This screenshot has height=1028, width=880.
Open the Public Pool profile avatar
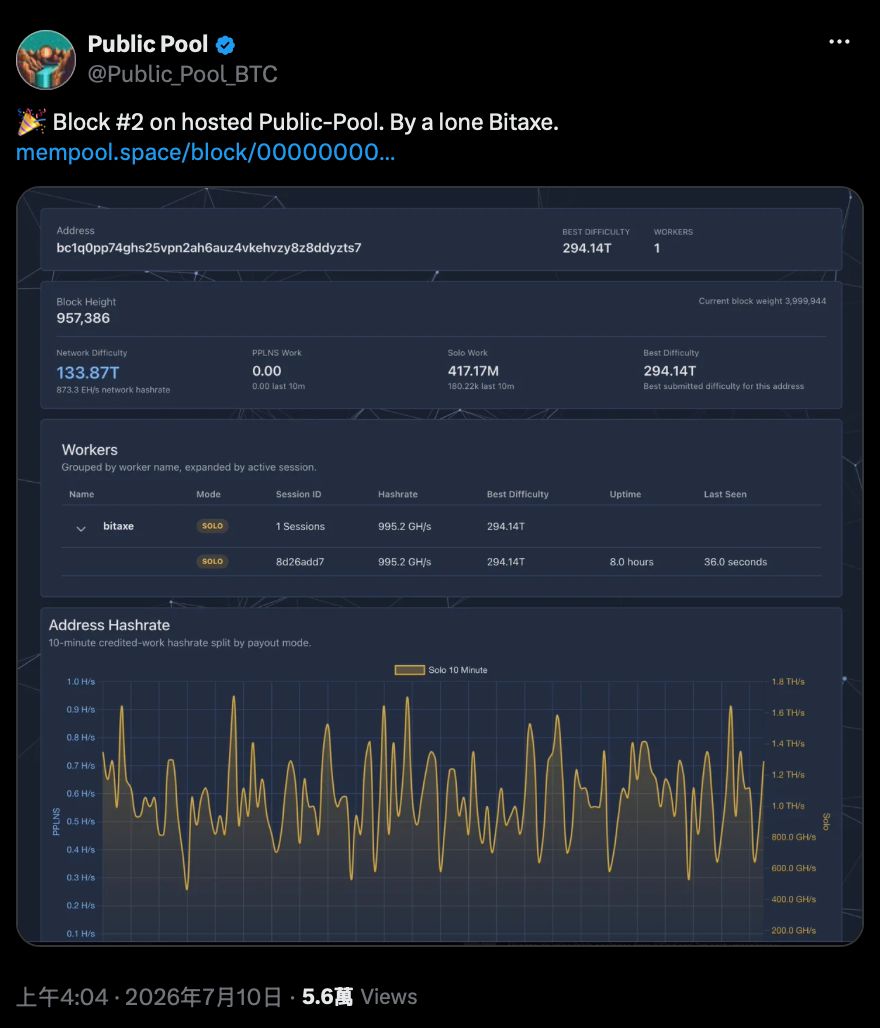46,60
